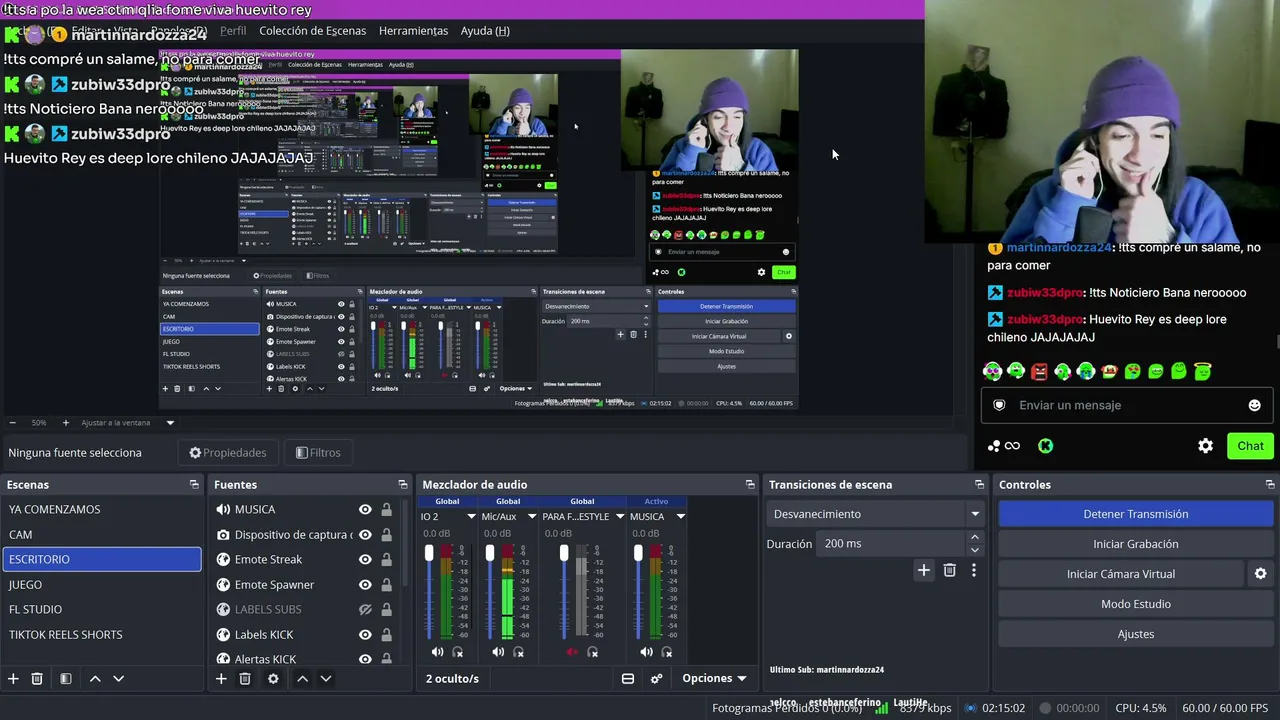Adjust the Mic/Aux volume fader
This screenshot has height=720, width=1280.
click(x=490, y=553)
